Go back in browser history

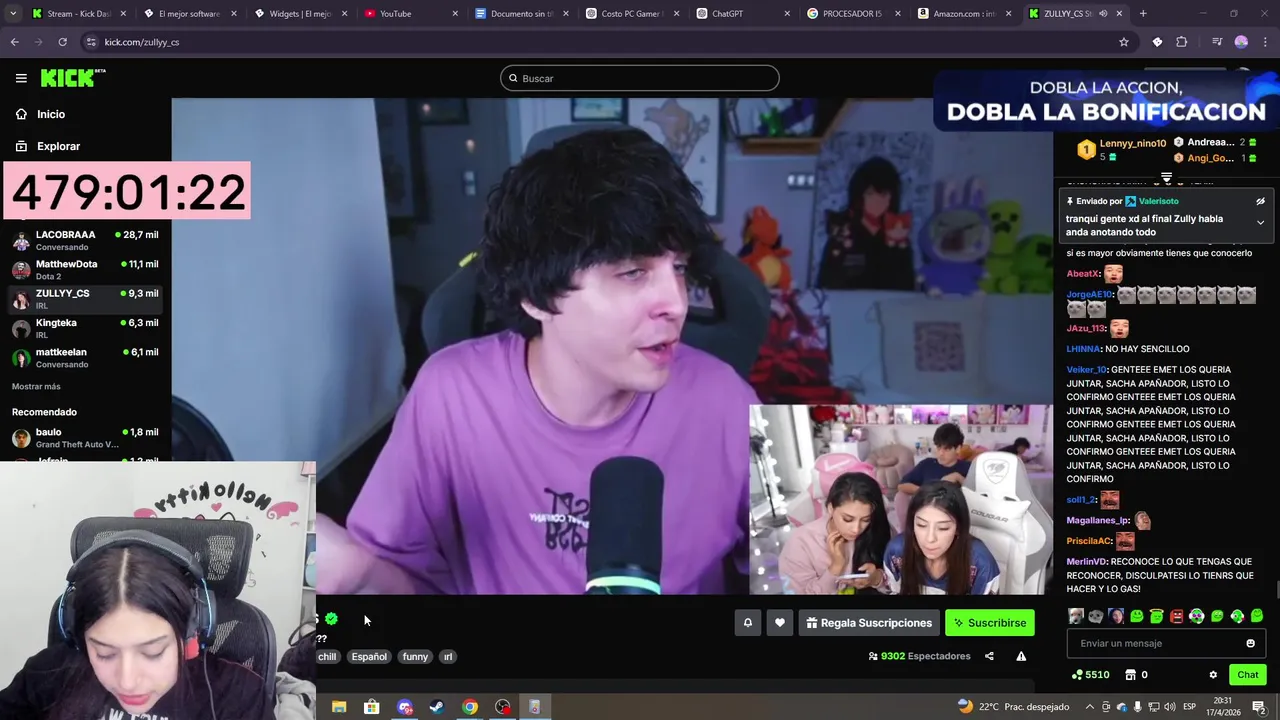pos(14,42)
